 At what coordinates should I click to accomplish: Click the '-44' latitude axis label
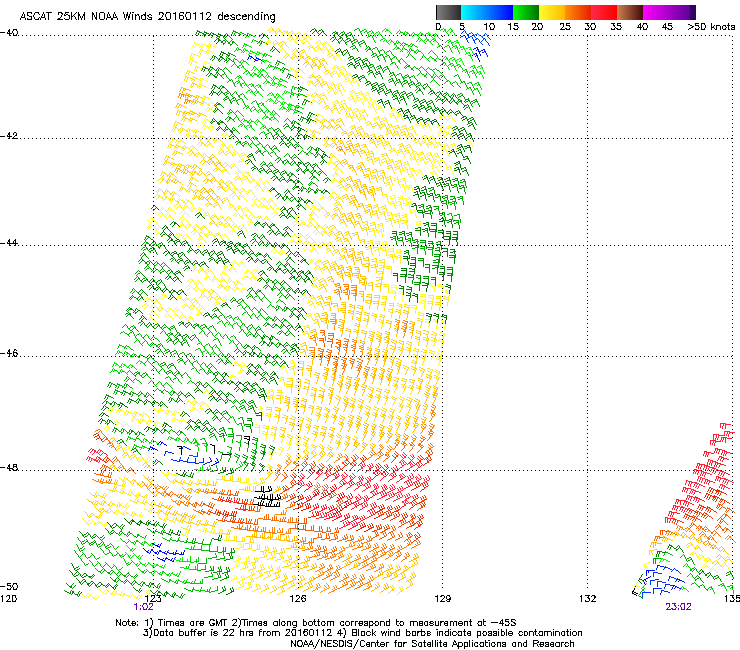click(9, 243)
